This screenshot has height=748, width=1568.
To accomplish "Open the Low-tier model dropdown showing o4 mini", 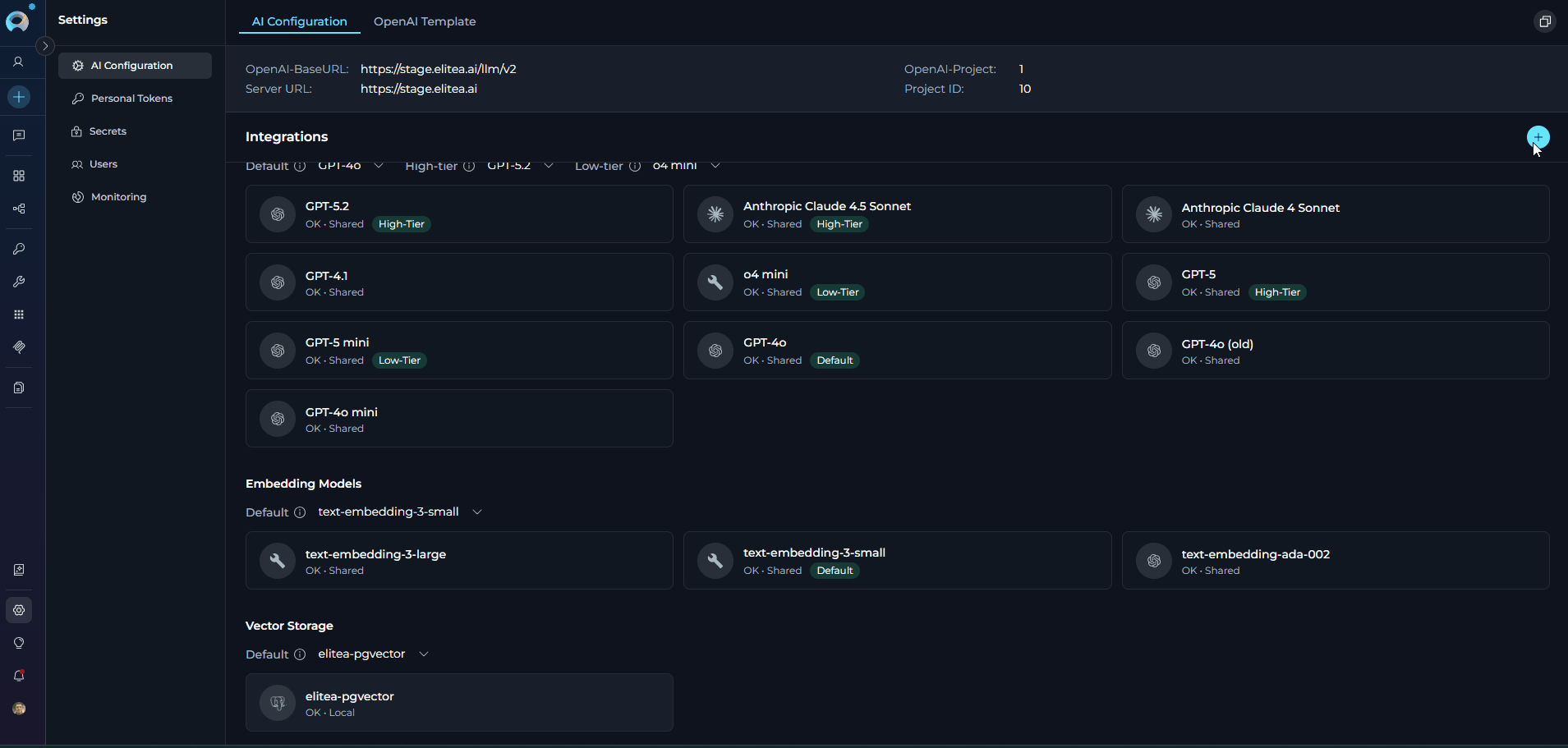I will [x=687, y=166].
